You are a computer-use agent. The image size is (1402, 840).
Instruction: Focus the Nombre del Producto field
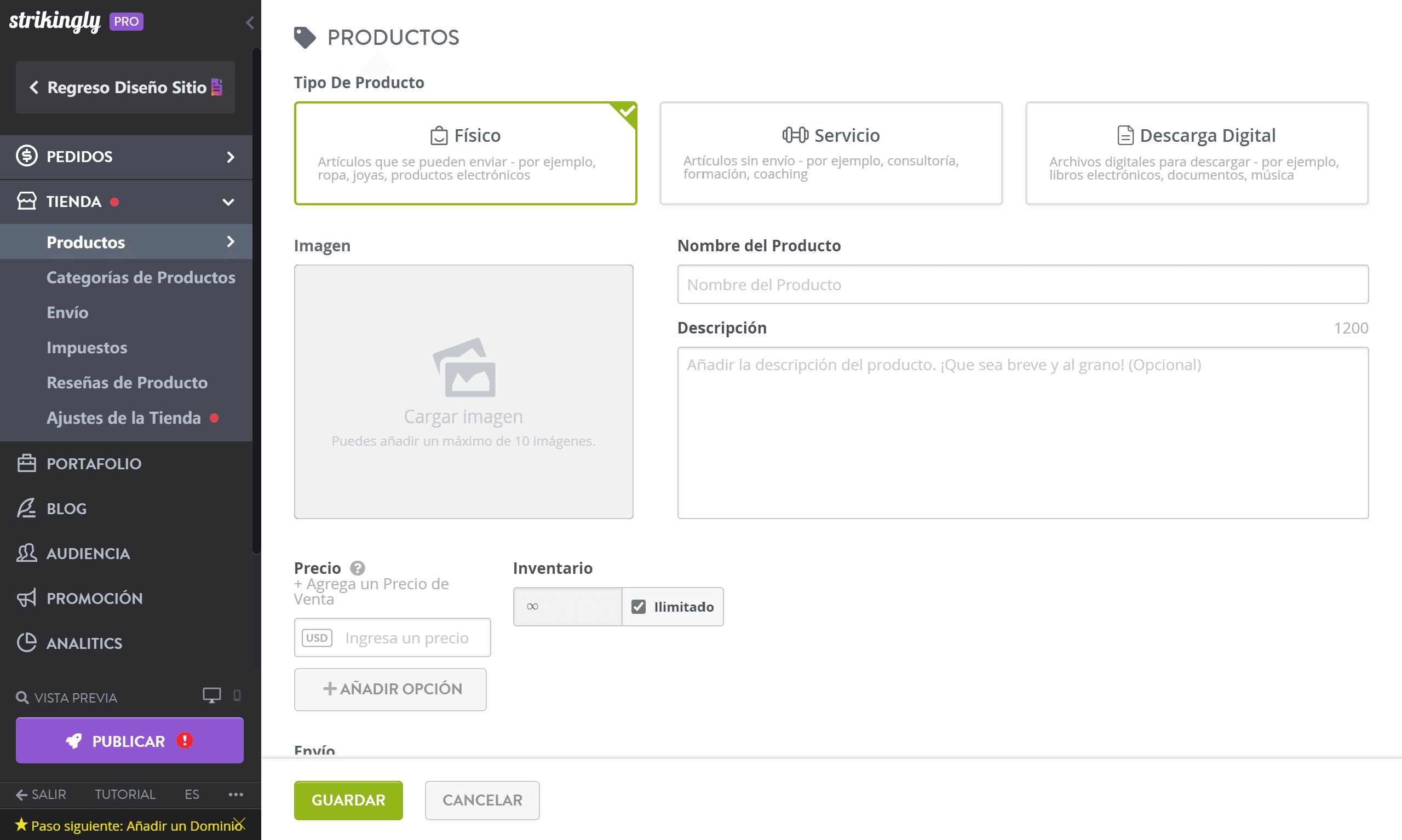(x=1023, y=284)
